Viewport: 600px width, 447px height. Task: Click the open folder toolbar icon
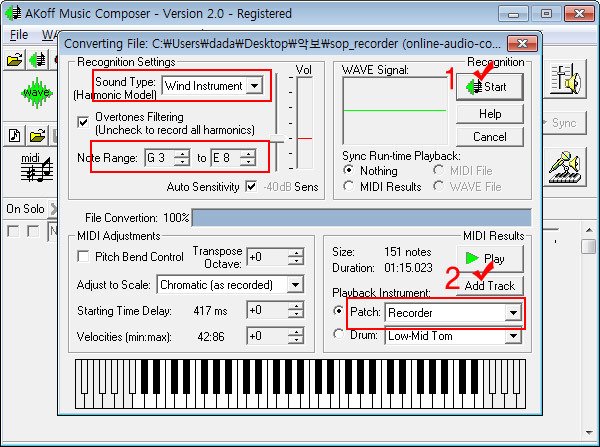point(14,60)
